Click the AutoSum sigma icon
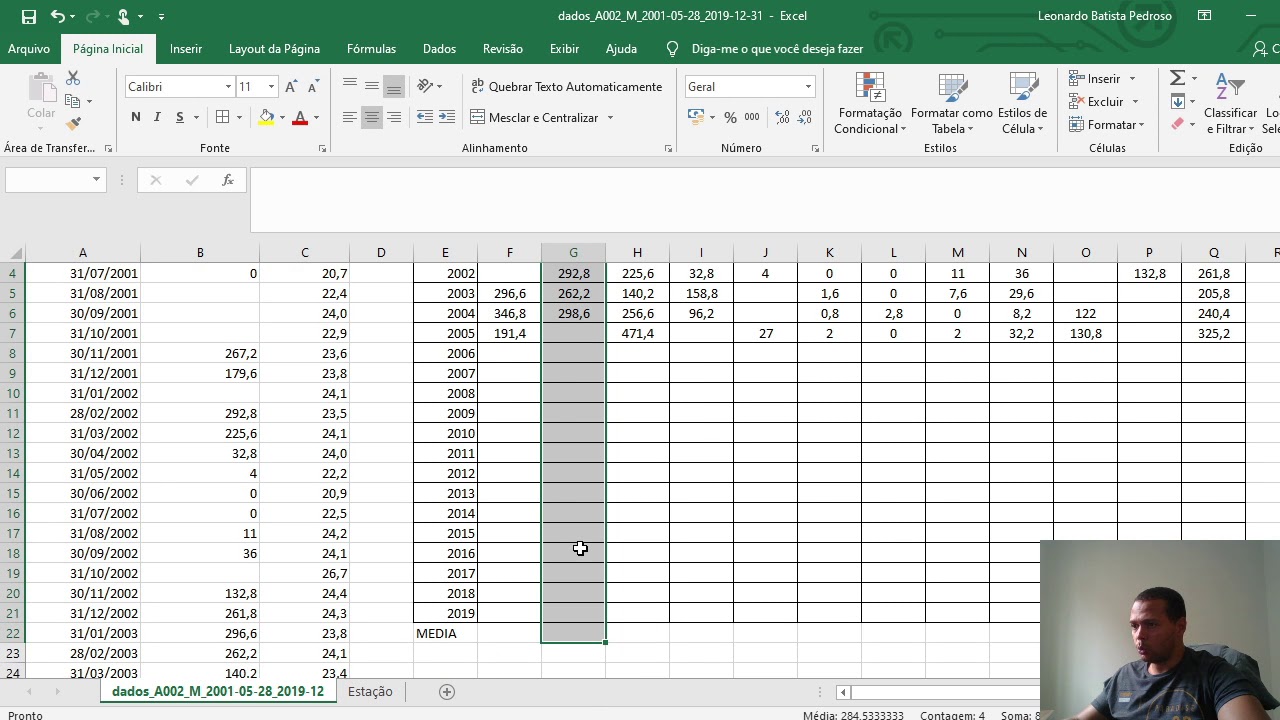Viewport: 1280px width, 720px height. pos(1178,78)
